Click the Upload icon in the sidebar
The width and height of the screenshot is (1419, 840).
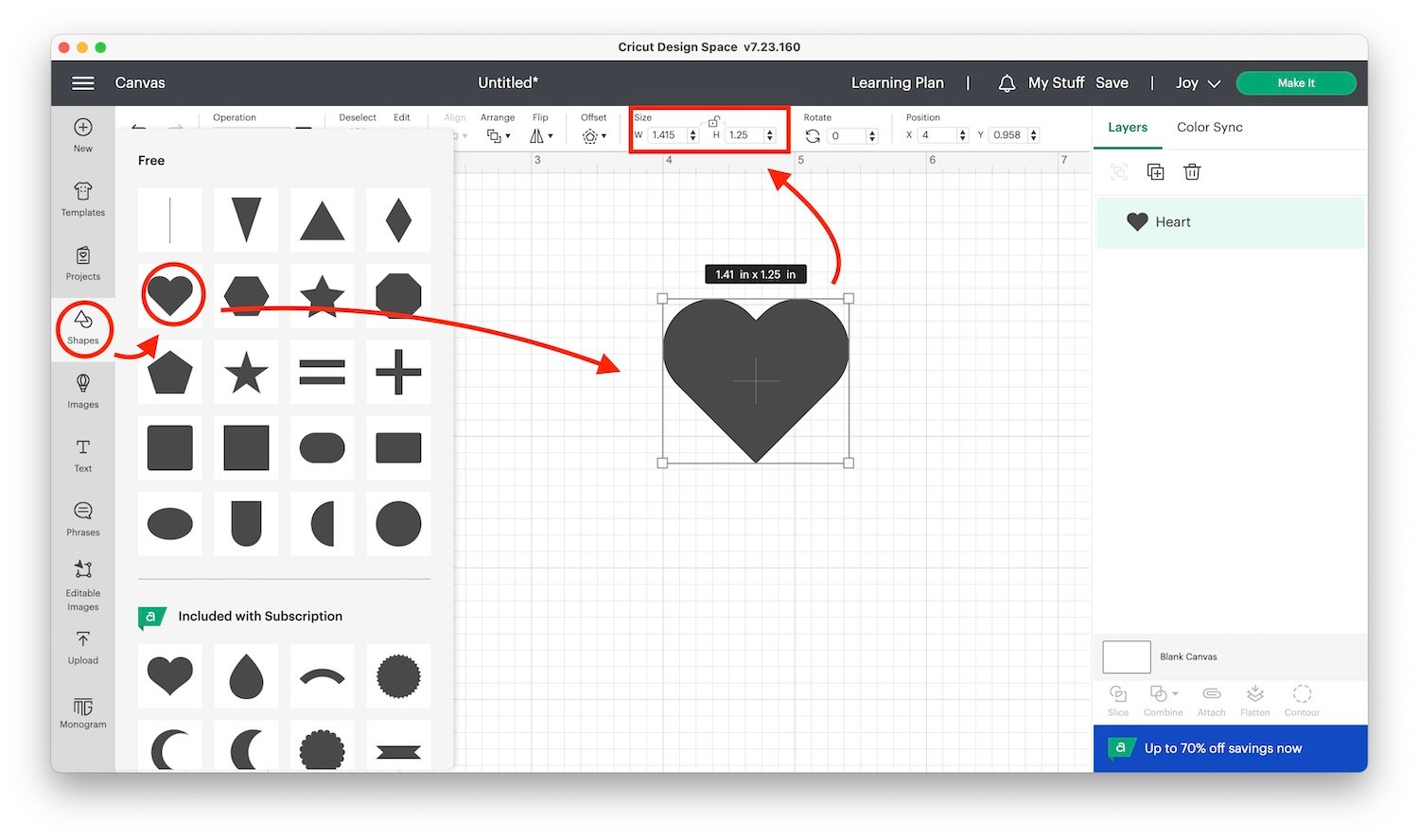(x=83, y=639)
